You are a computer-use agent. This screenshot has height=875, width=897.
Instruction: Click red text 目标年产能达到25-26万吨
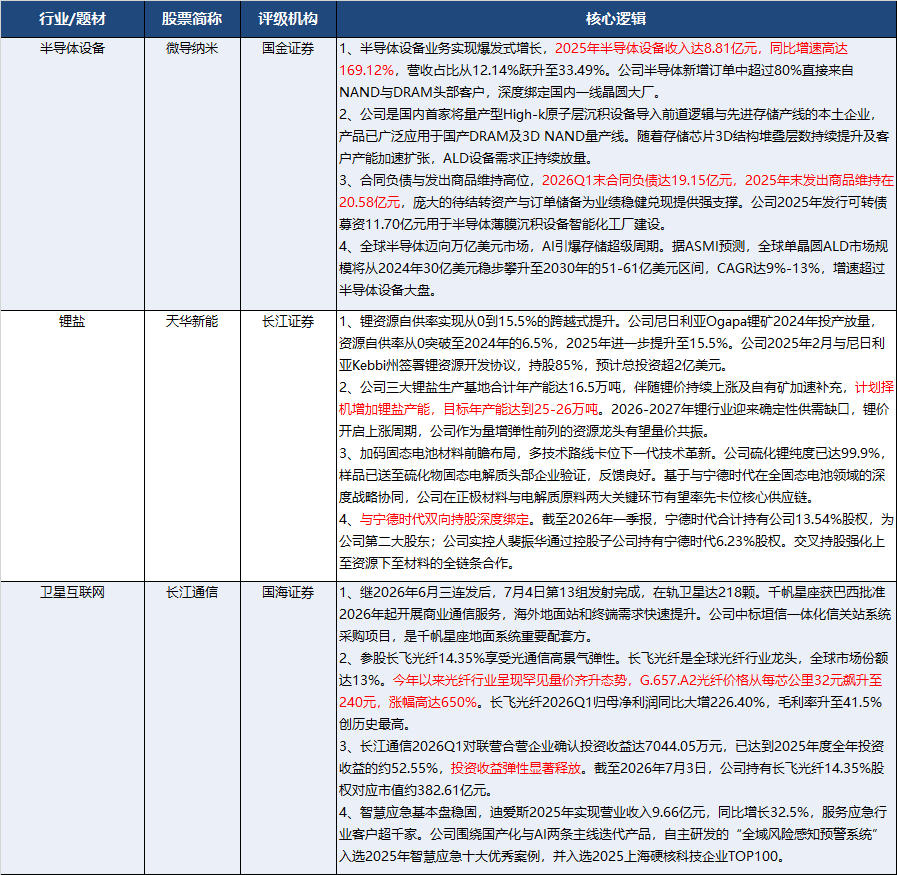[521, 409]
